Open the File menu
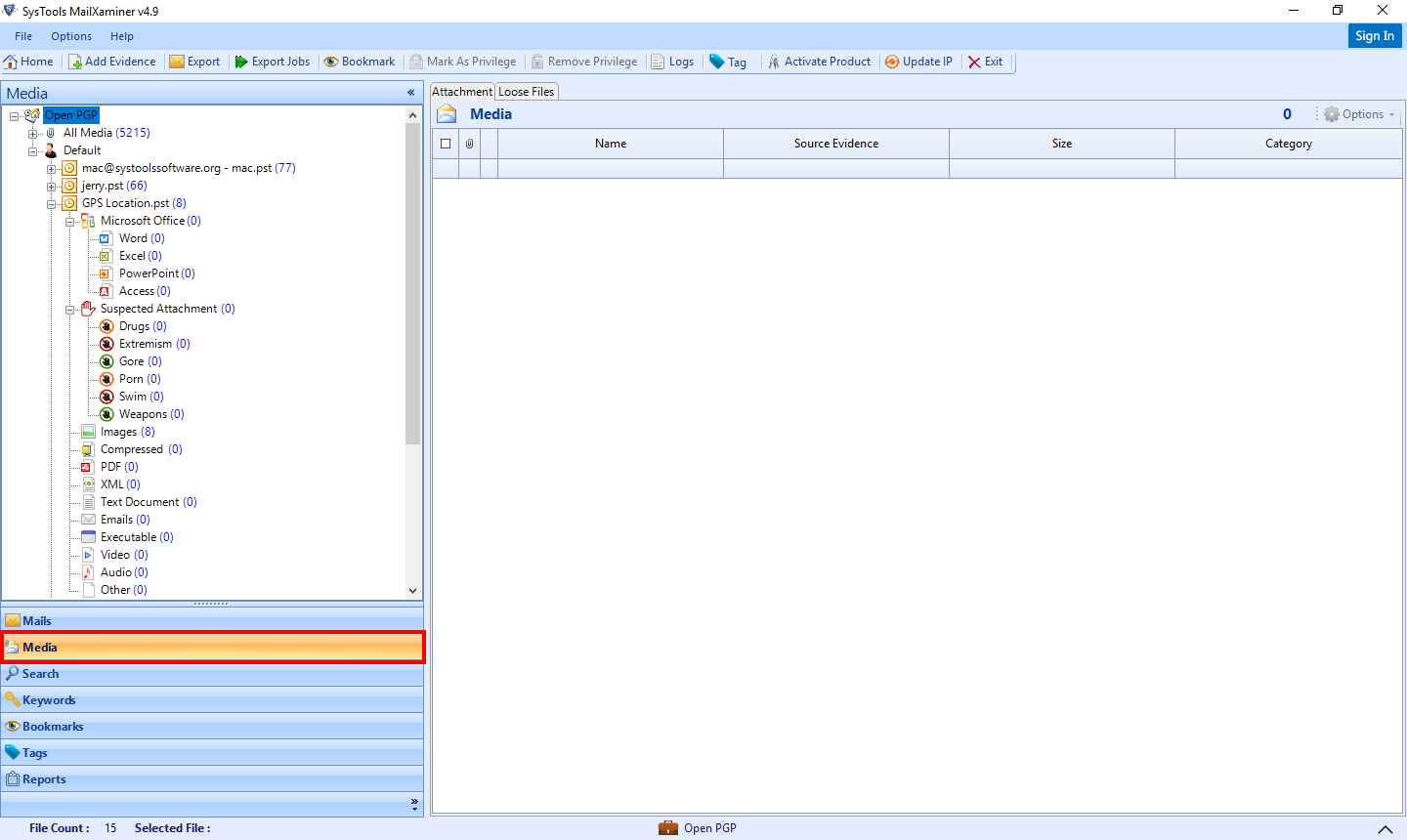The height and width of the screenshot is (840, 1407). point(23,36)
